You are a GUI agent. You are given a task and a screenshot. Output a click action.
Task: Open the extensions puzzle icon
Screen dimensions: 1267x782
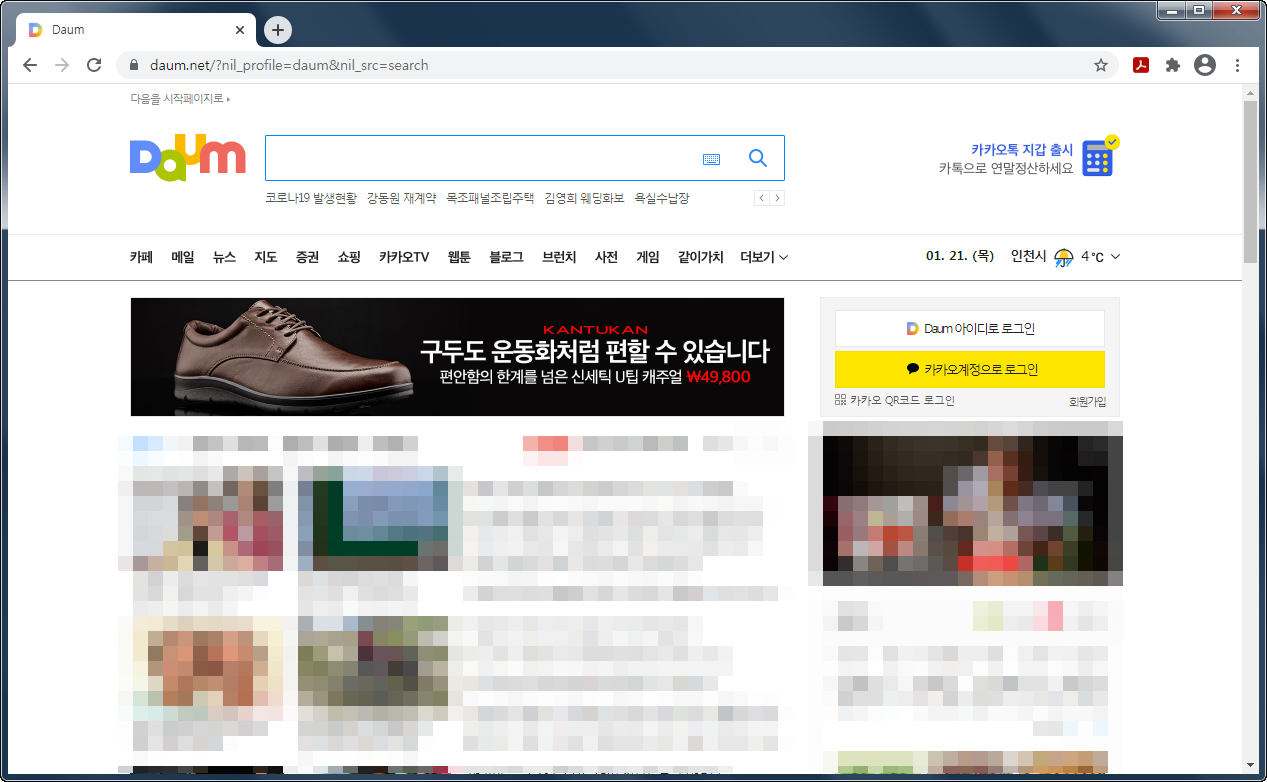click(1173, 65)
